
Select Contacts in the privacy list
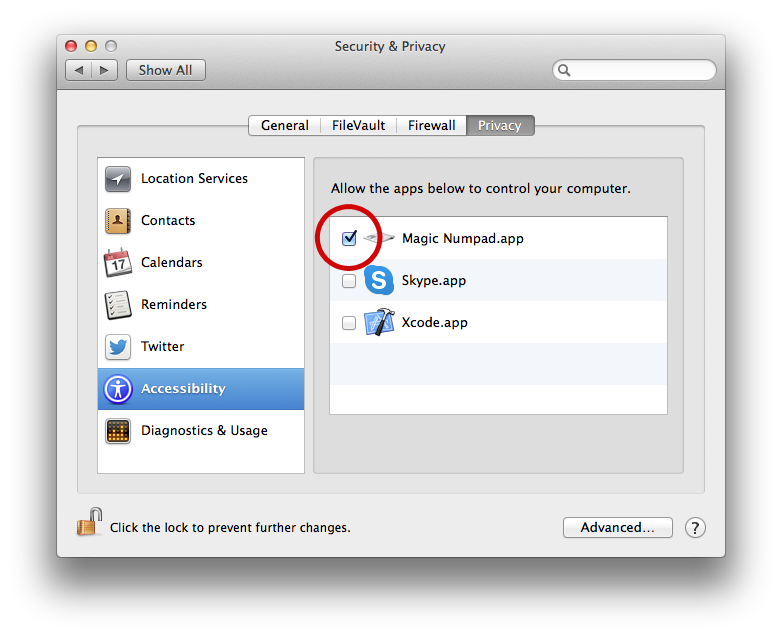pyautogui.click(x=201, y=220)
